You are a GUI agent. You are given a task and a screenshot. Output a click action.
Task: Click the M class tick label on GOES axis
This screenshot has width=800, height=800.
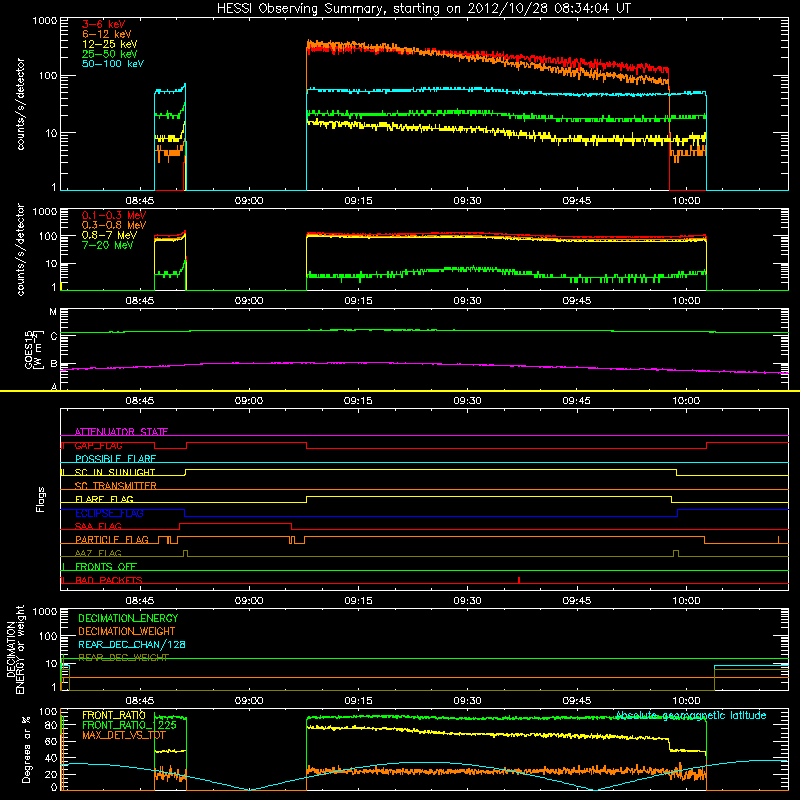[53, 312]
